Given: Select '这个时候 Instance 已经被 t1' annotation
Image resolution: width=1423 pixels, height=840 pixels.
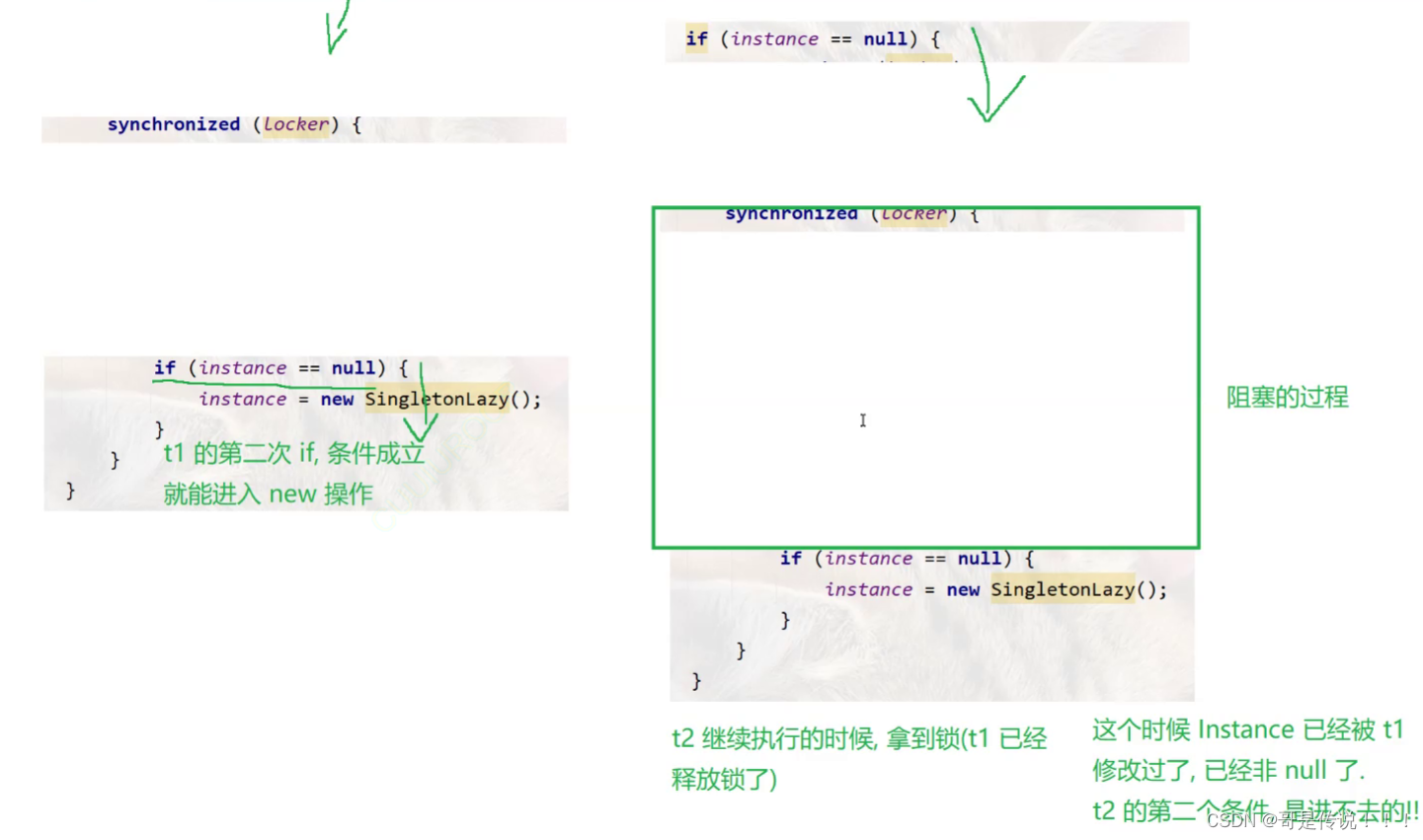Looking at the screenshot, I should (x=1247, y=729).
